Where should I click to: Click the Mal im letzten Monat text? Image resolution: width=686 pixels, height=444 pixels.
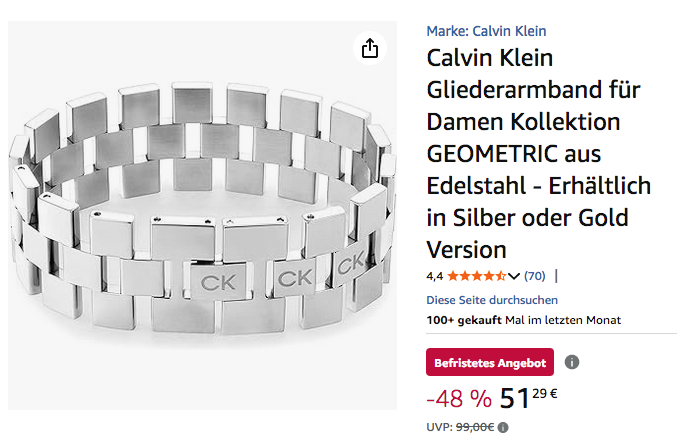click(x=564, y=320)
